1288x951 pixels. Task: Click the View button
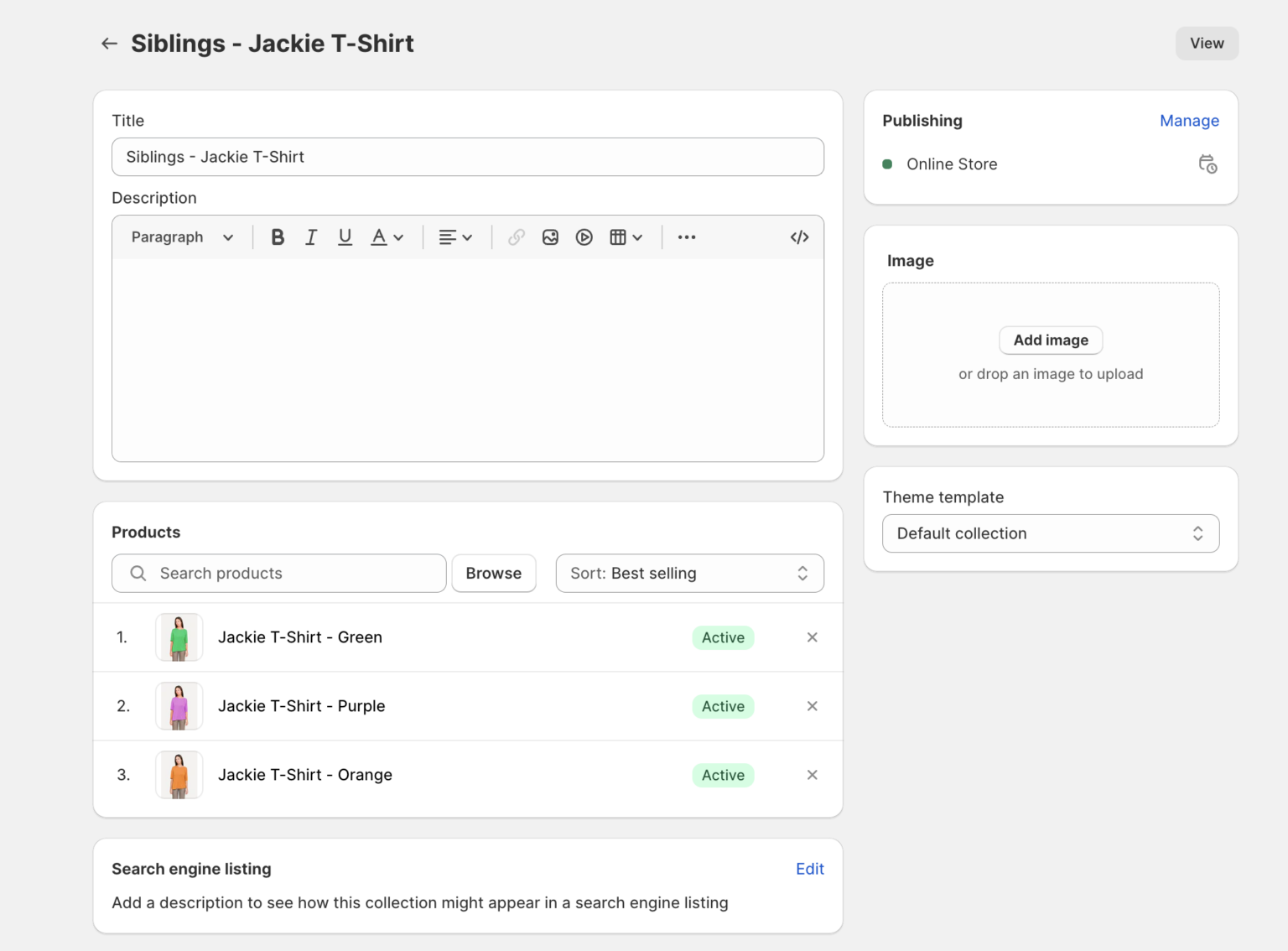click(x=1207, y=43)
